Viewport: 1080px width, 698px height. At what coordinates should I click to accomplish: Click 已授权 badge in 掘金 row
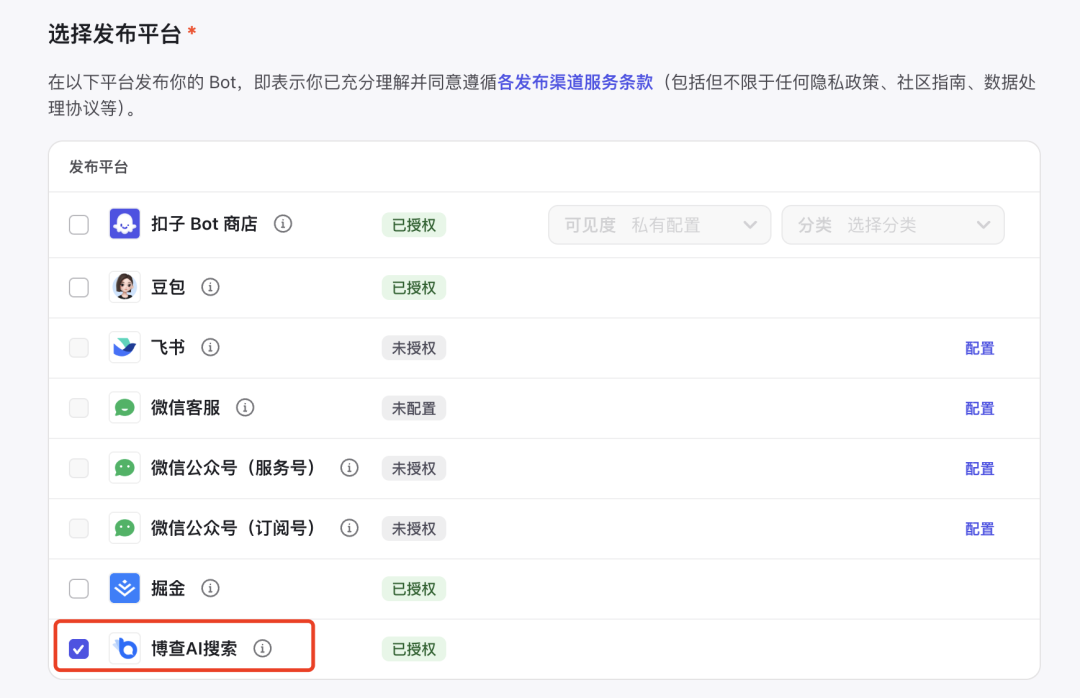414,589
